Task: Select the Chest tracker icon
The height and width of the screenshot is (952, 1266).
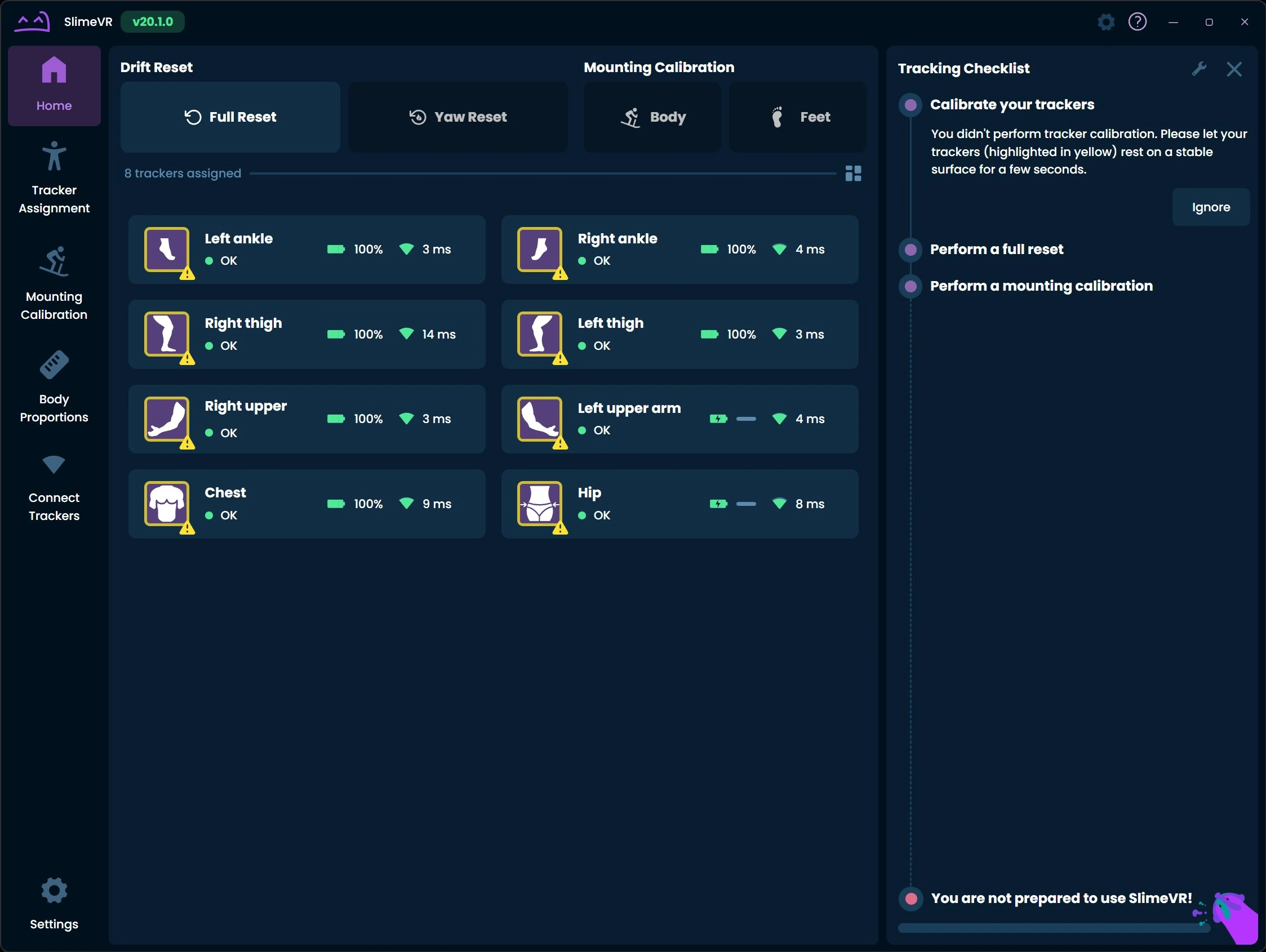Action: point(167,504)
